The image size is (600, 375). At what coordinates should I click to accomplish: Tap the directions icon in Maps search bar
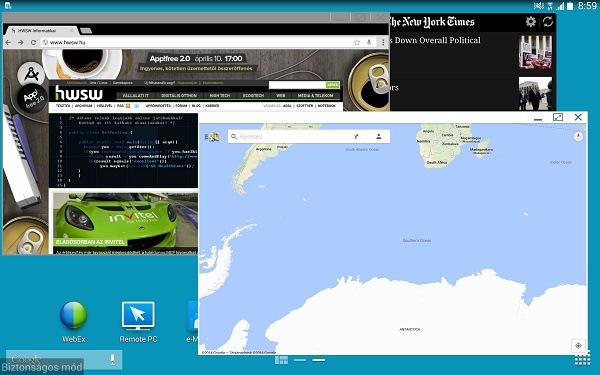[356, 136]
